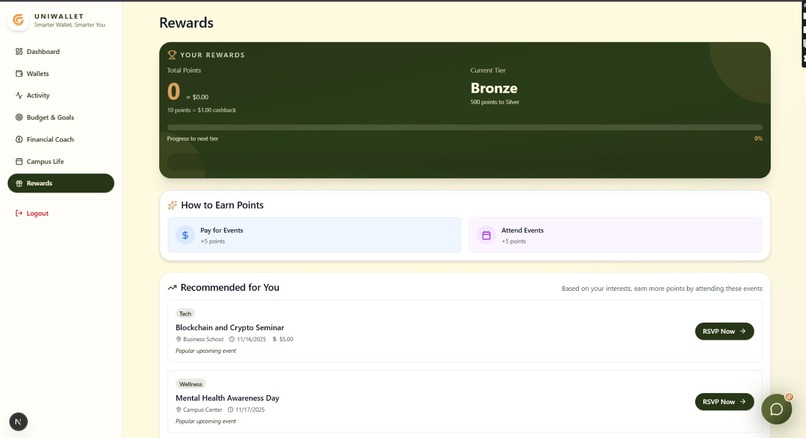Click the Dashboard grid icon in sidebar
Image resolution: width=806 pixels, height=438 pixels.
[19, 51]
